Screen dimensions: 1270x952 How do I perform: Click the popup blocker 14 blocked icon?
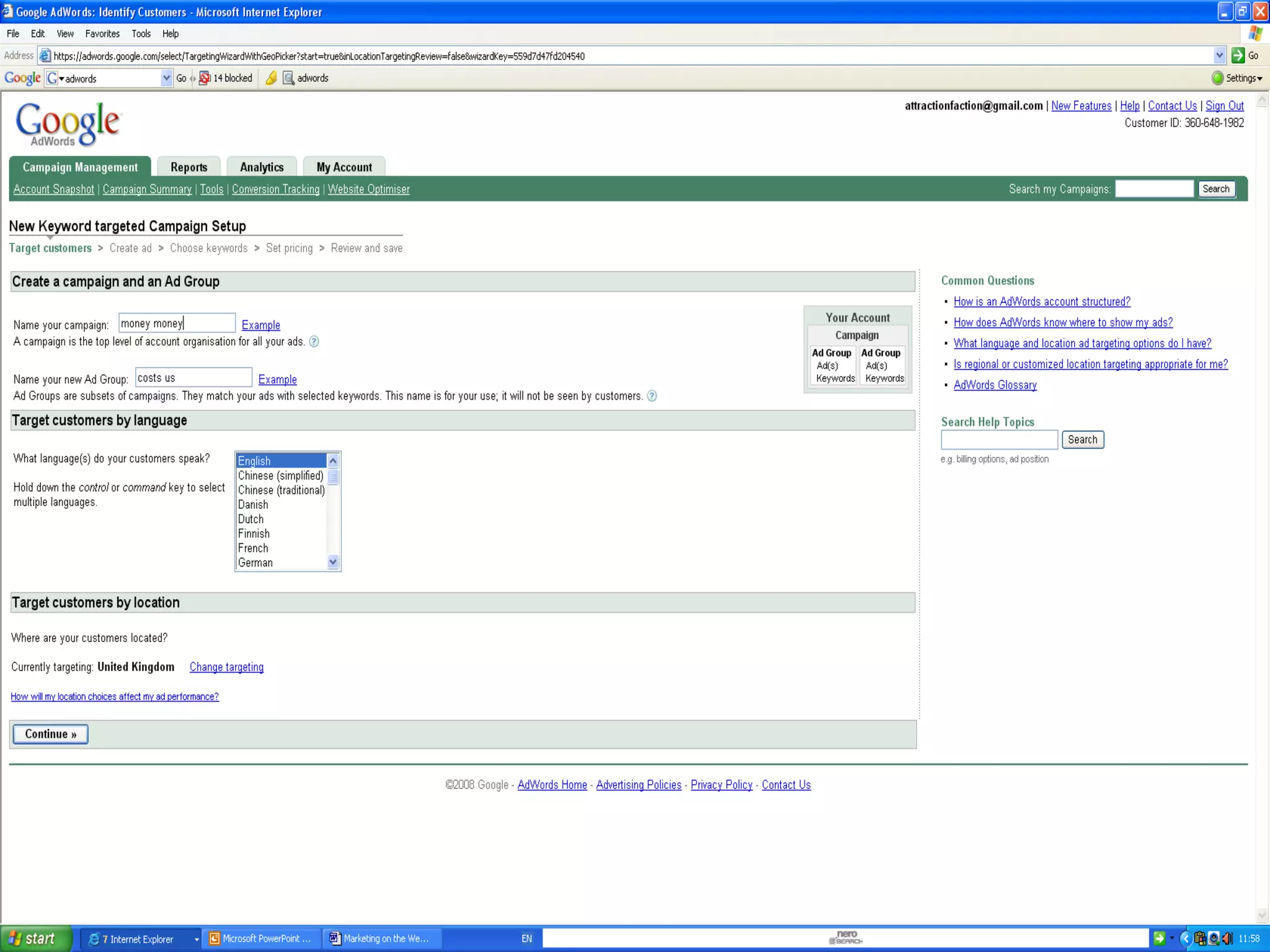point(205,78)
